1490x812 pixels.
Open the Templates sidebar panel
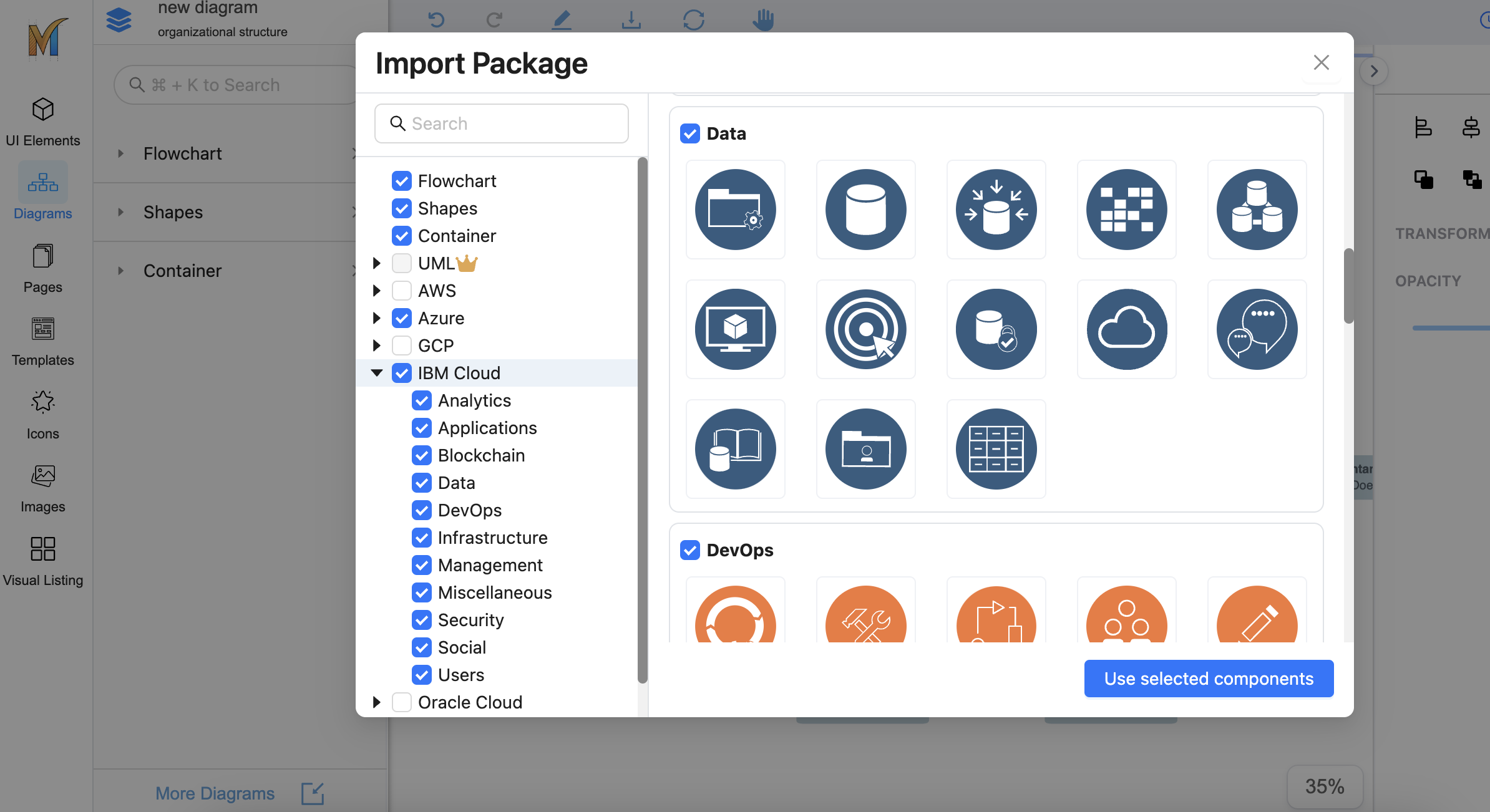tap(42, 341)
